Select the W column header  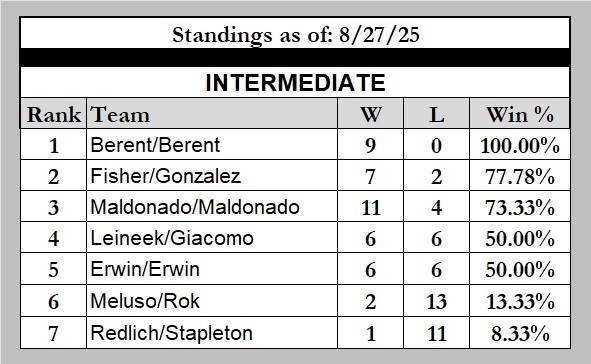pyautogui.click(x=371, y=114)
